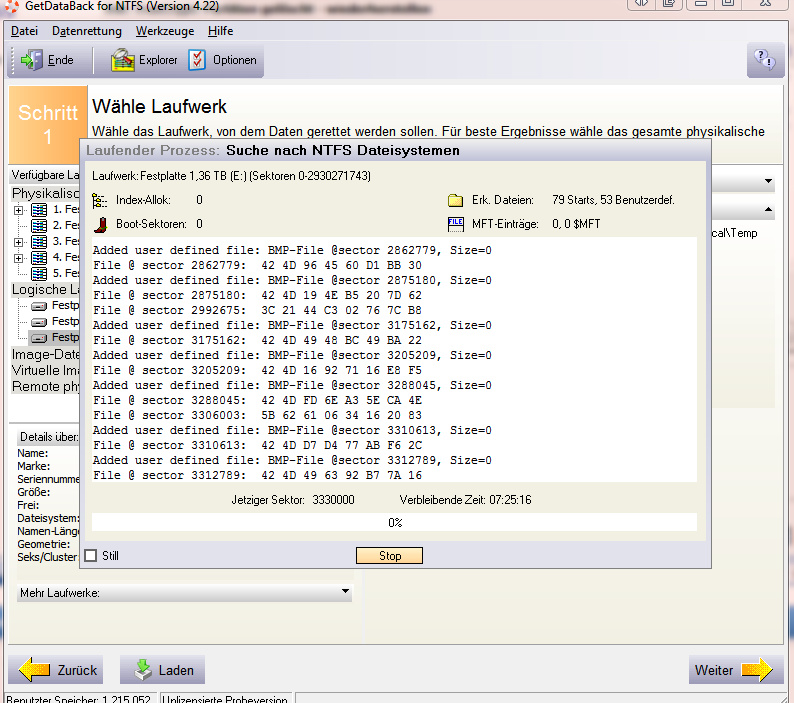794x703 pixels.
Task: Open the Datenrettung menu
Action: pos(87,31)
